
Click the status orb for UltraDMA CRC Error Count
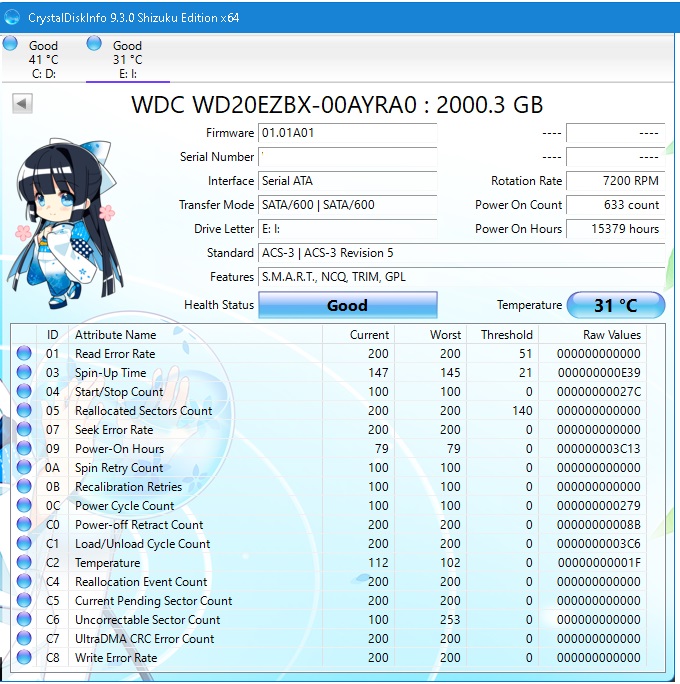coord(24,638)
